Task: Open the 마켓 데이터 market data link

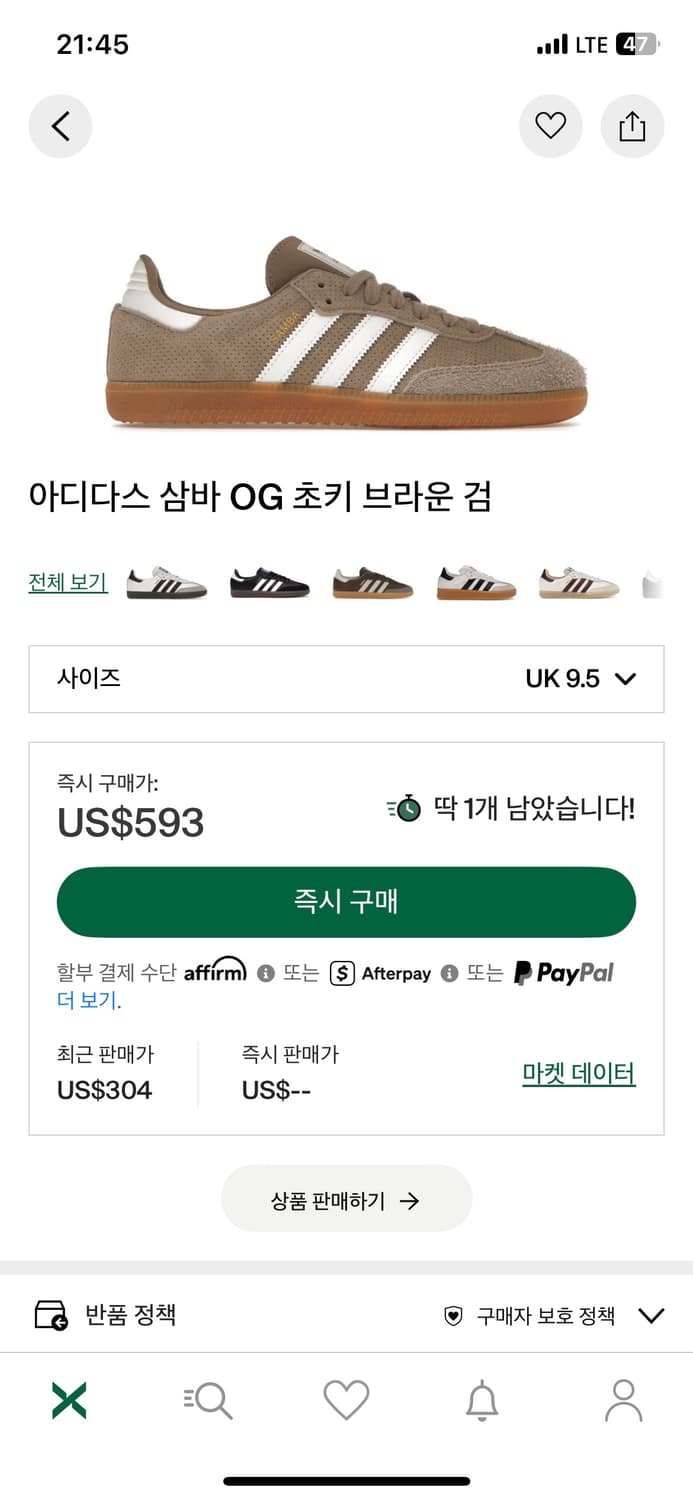Action: [579, 1072]
